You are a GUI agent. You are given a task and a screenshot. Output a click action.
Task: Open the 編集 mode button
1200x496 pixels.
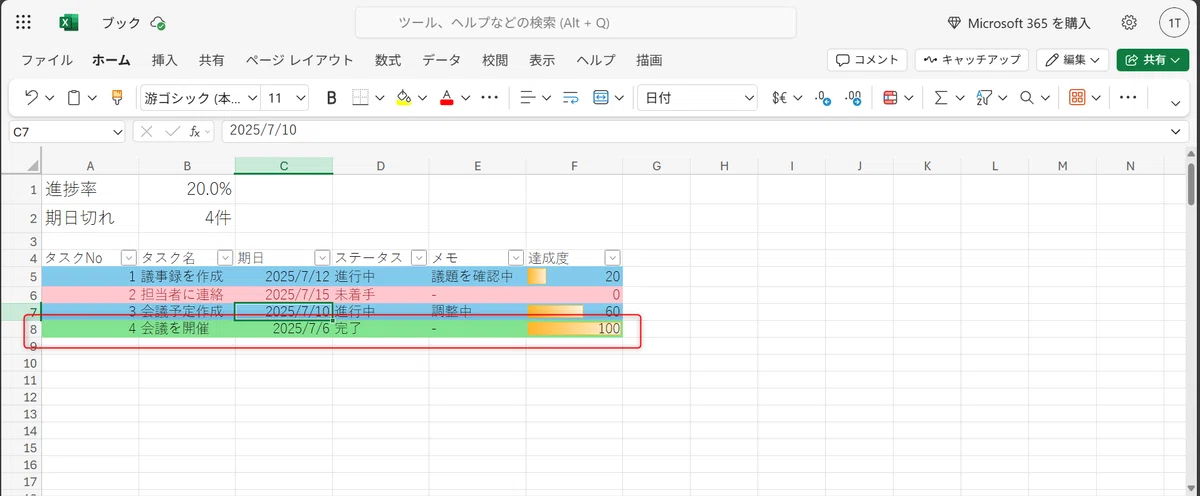pyautogui.click(x=1073, y=60)
